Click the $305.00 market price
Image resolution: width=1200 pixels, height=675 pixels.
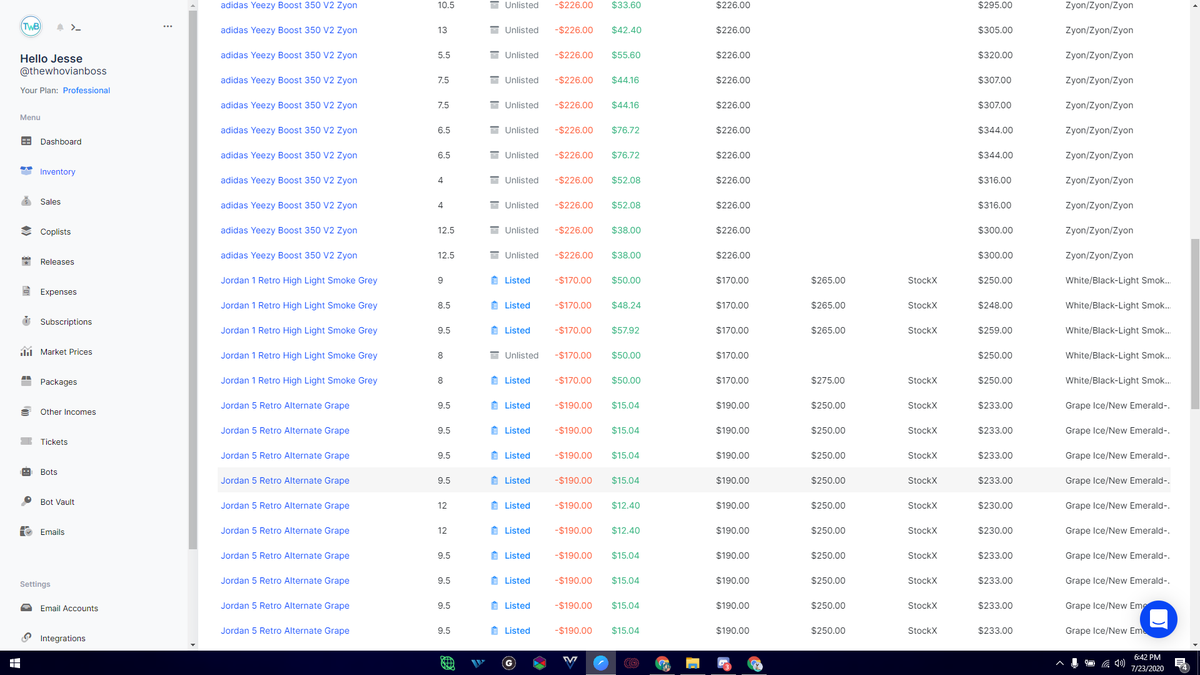(995, 30)
